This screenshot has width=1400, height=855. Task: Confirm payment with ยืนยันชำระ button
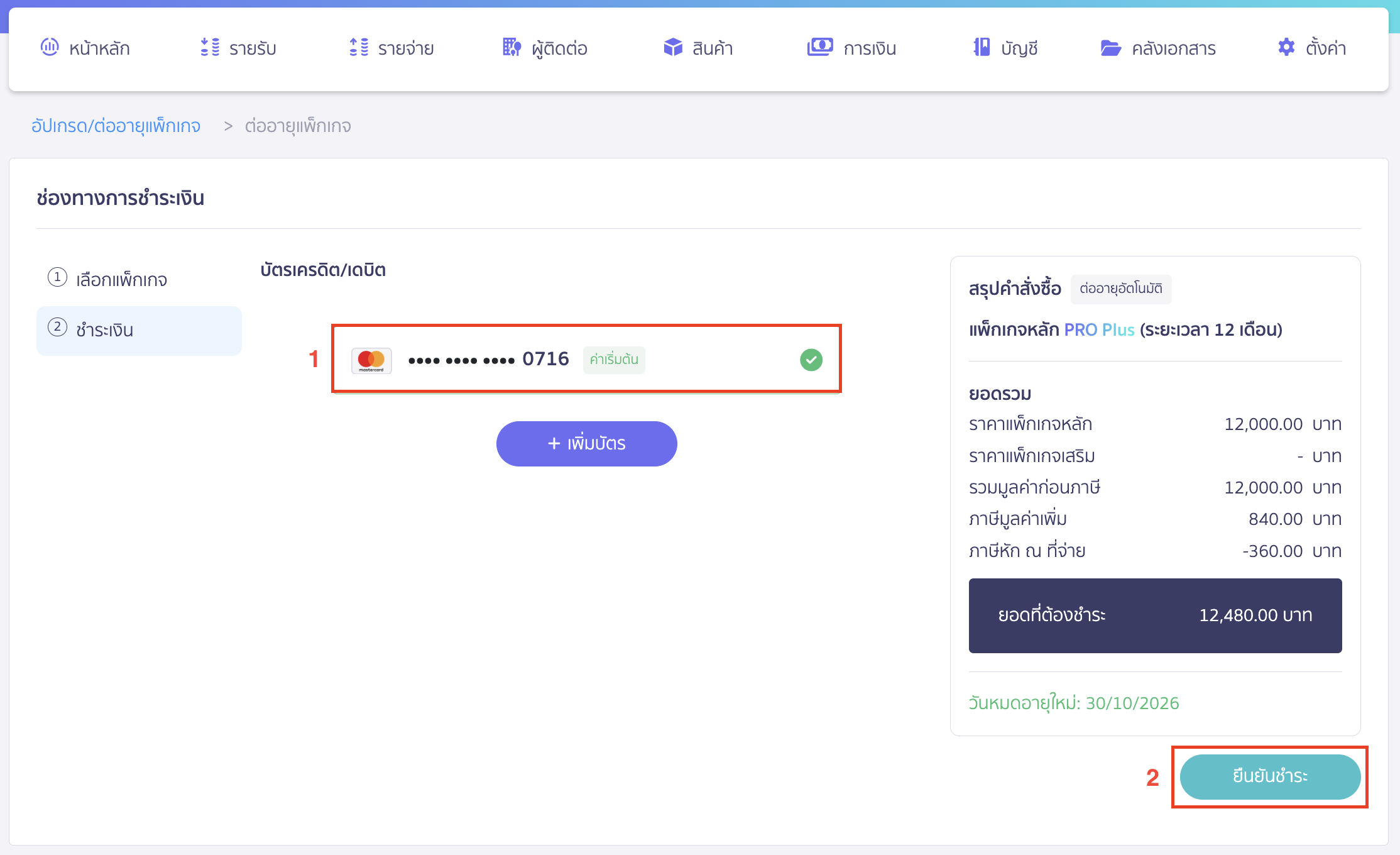[x=1269, y=777]
